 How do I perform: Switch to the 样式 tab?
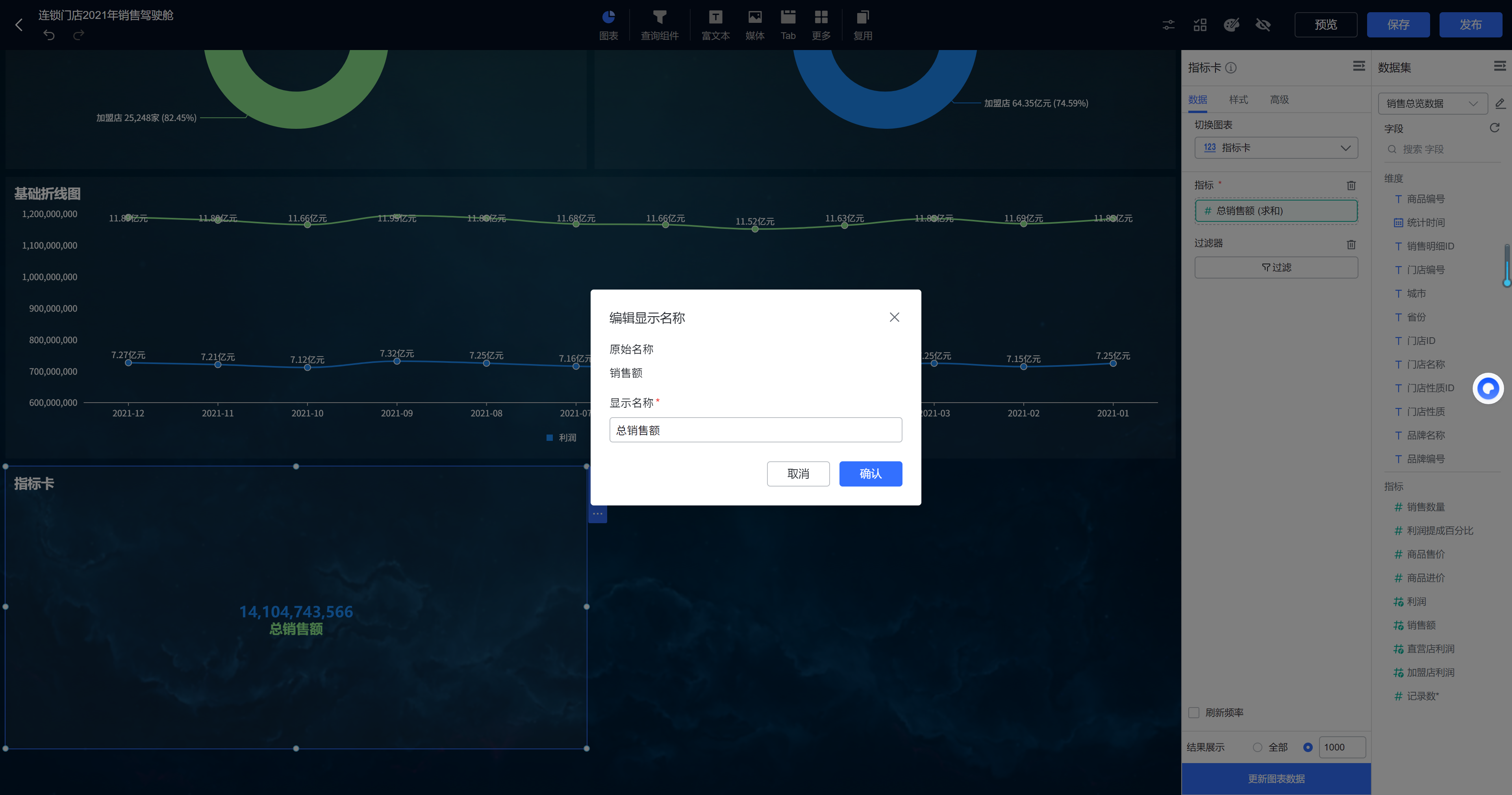point(1238,100)
